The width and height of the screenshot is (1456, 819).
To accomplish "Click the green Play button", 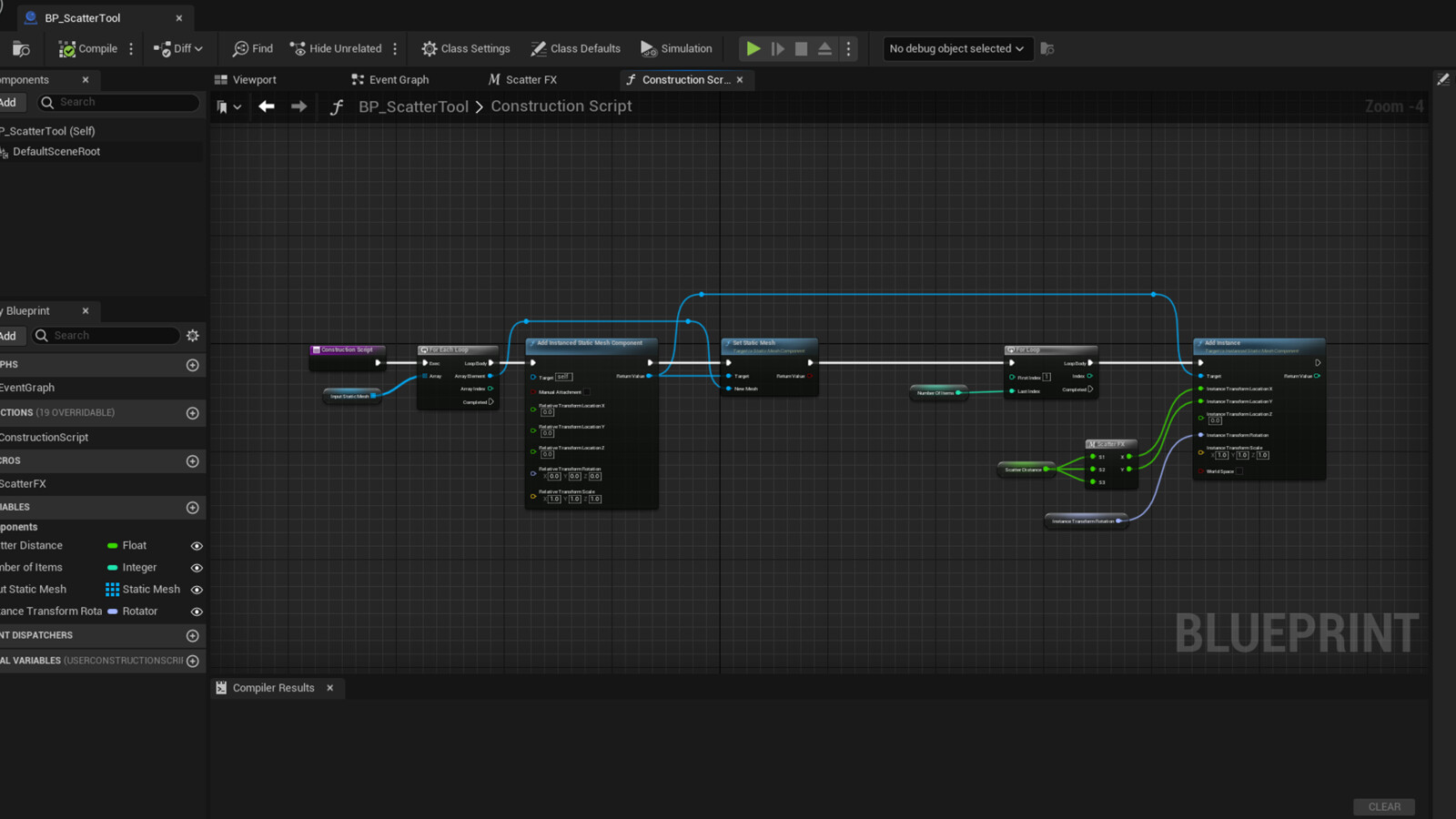I will [x=753, y=49].
